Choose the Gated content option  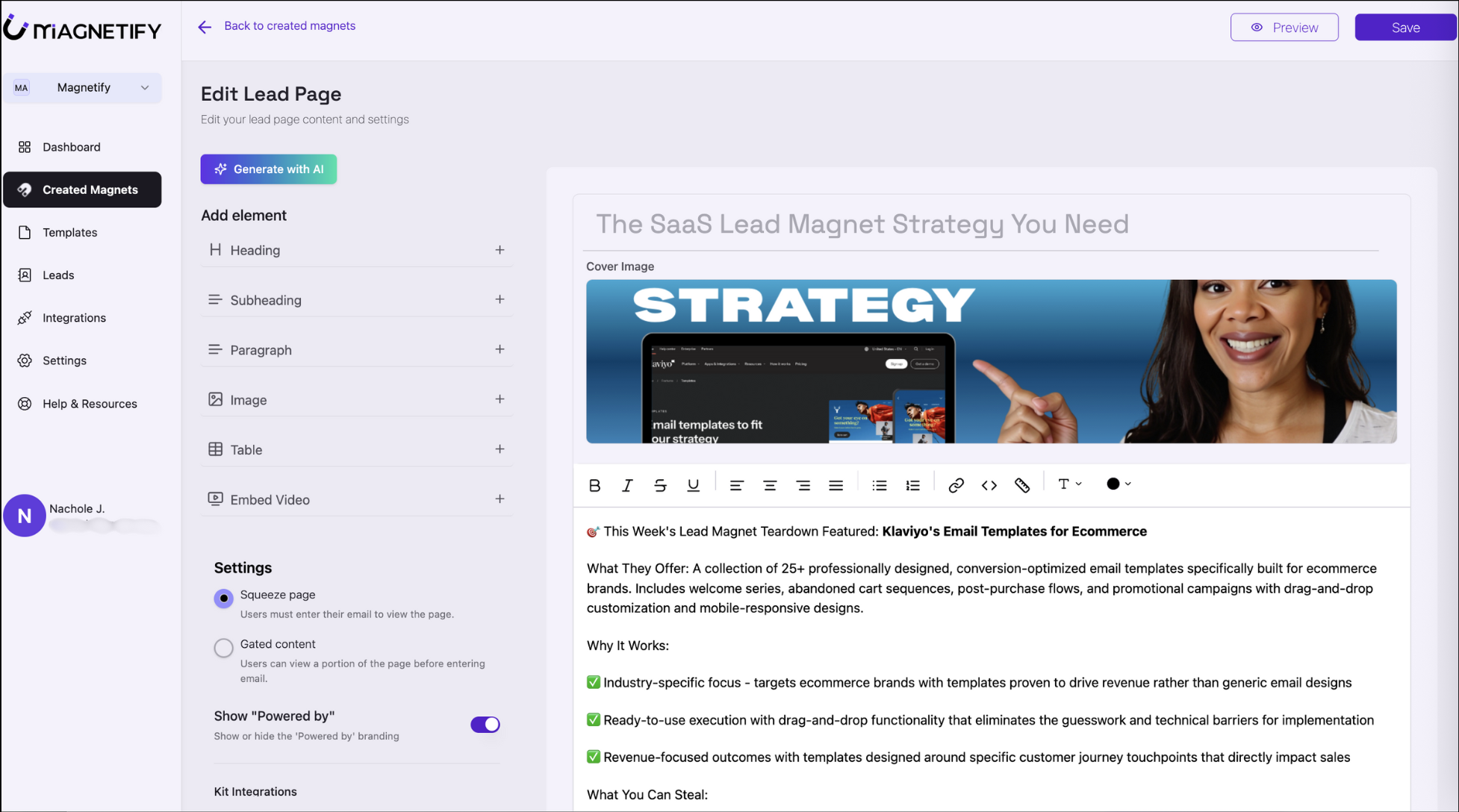[x=223, y=648]
